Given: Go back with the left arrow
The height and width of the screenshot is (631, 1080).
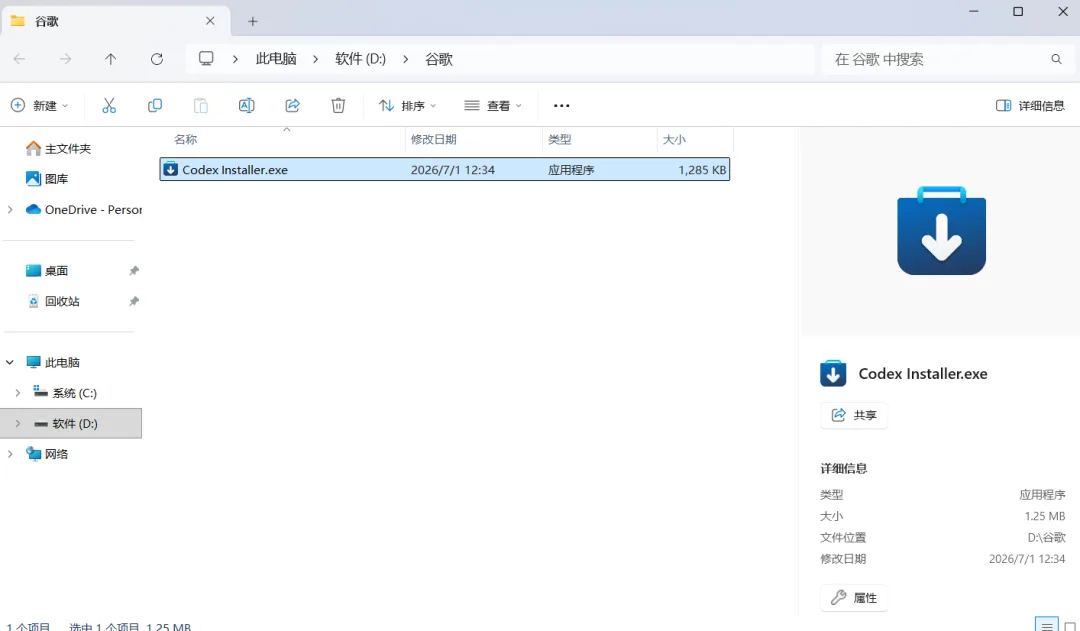Looking at the screenshot, I should tap(19, 59).
